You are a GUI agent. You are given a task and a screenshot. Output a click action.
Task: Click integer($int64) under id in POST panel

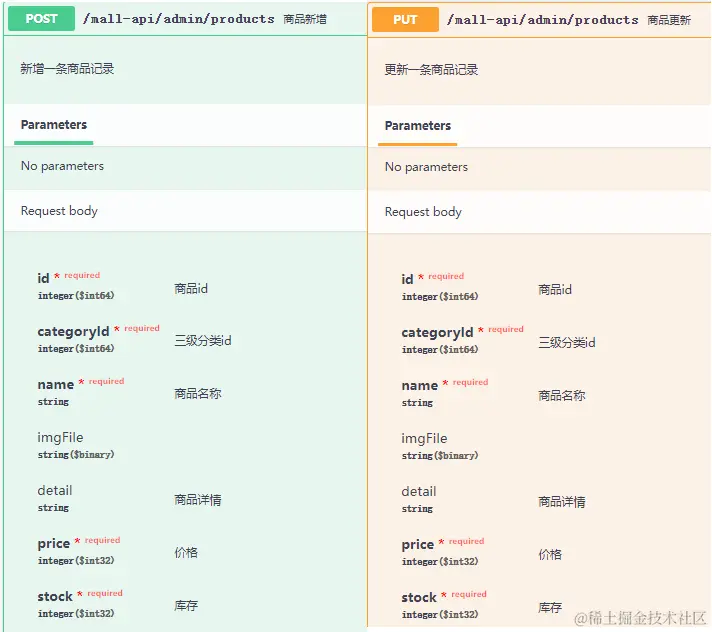click(76, 296)
